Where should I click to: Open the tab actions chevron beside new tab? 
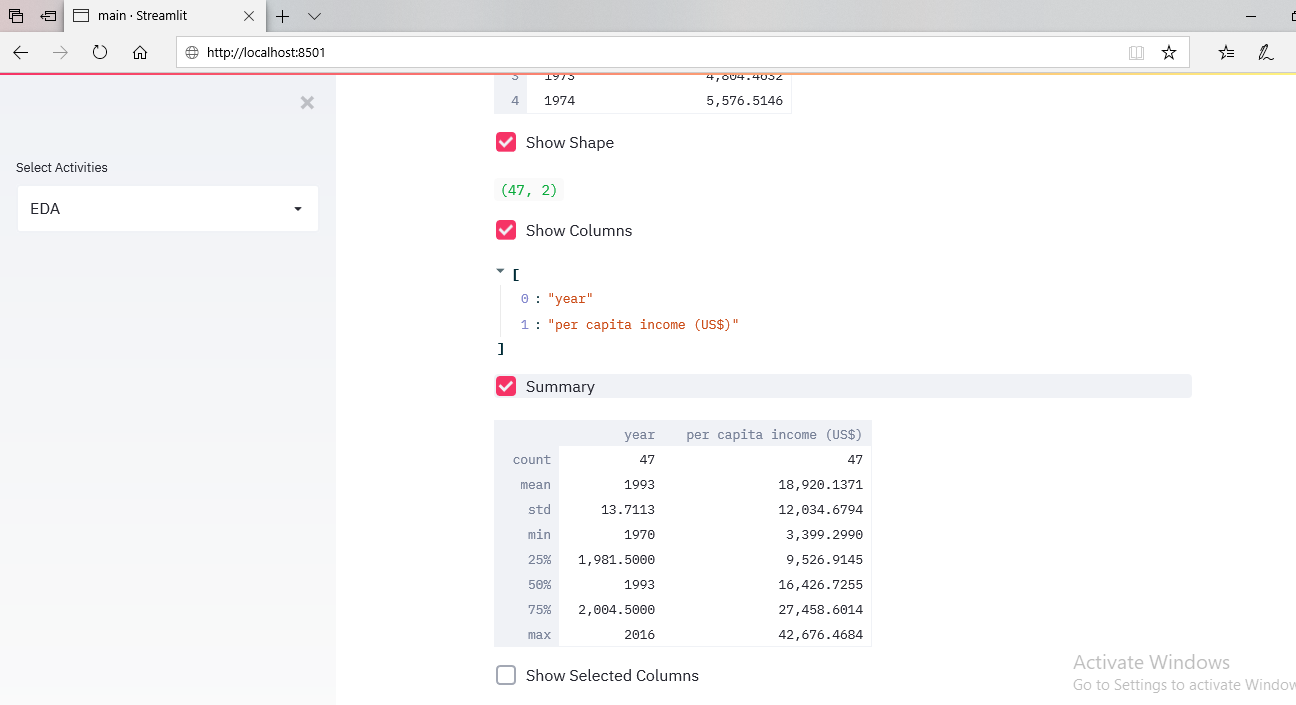coord(314,16)
